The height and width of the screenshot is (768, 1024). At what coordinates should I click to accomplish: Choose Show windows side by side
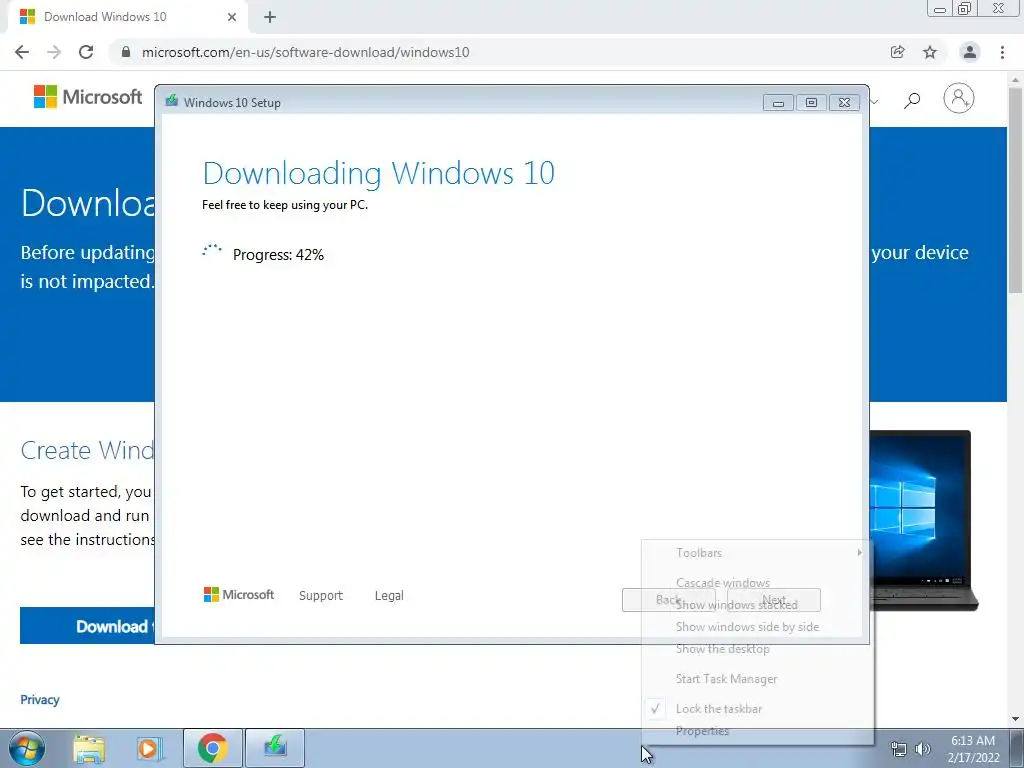pyautogui.click(x=758, y=627)
